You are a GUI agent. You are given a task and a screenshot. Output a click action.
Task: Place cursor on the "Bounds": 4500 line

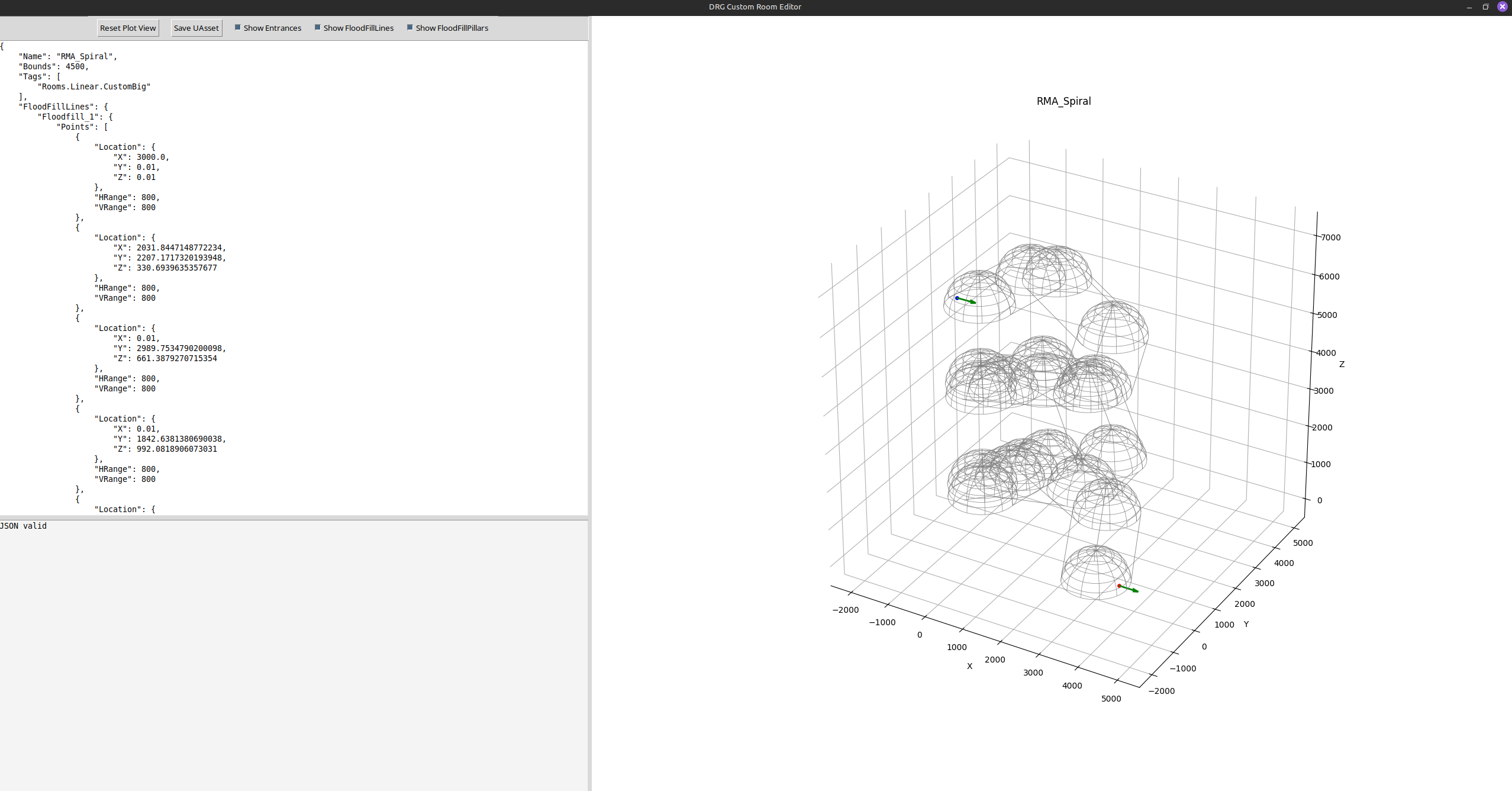tap(53, 66)
